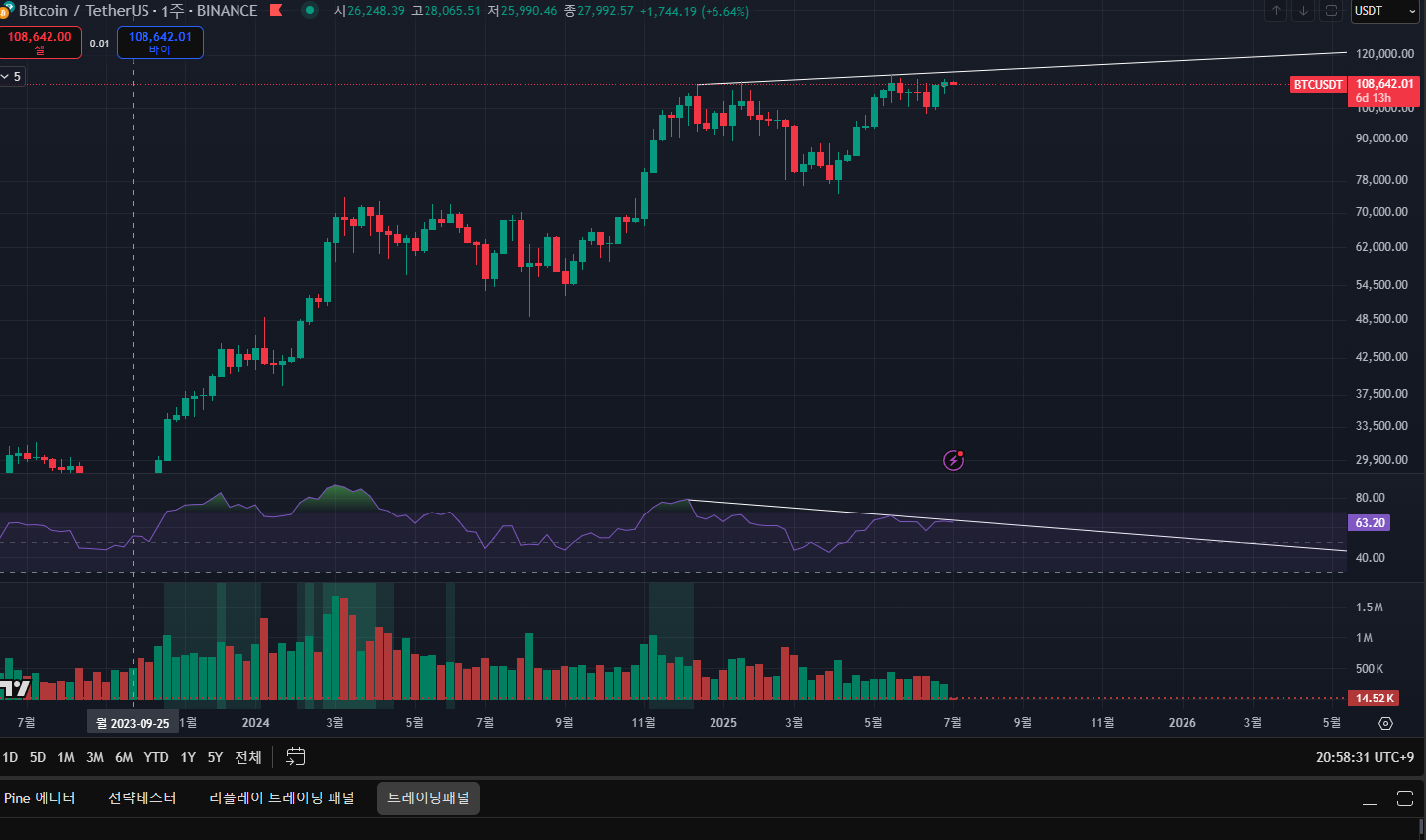Viewport: 1426px width, 840px height.
Task: Click the 2024 time axis label
Action: point(255,723)
